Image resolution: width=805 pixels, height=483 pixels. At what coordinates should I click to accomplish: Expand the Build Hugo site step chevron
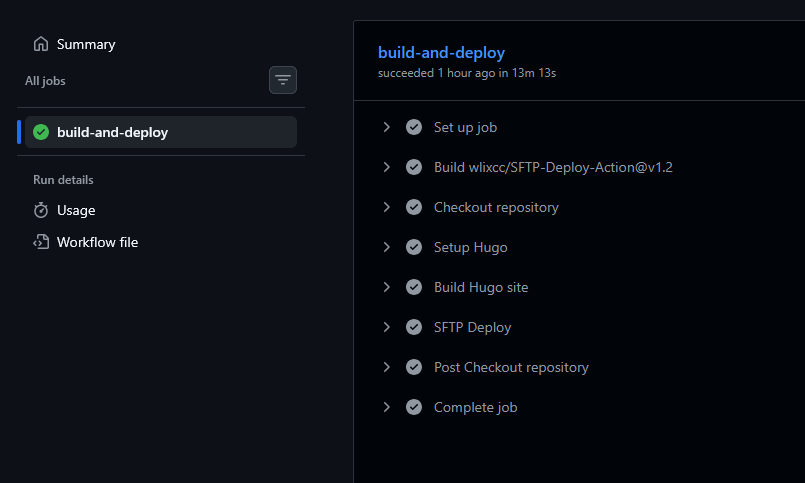tap(387, 287)
